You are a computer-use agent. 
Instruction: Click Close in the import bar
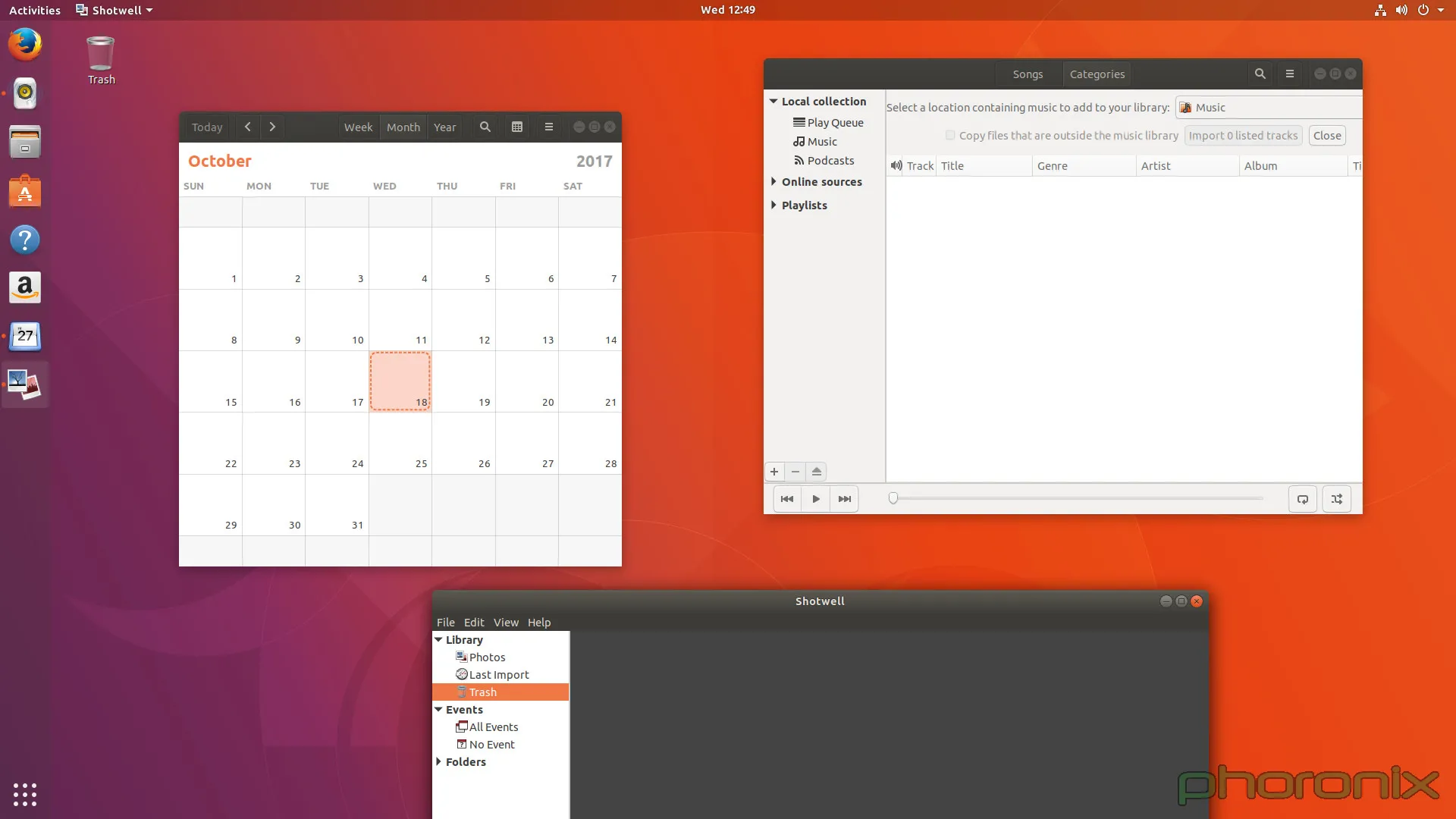[1327, 135]
